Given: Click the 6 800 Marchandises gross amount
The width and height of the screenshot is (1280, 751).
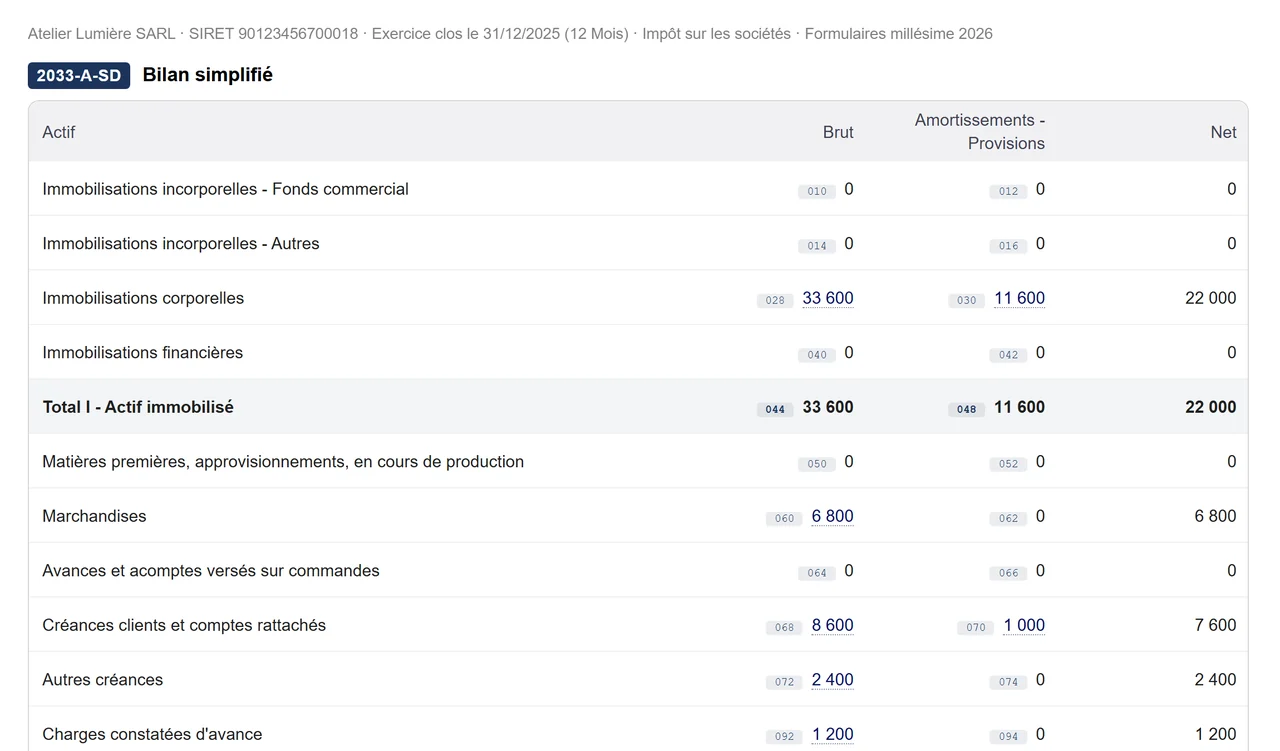Looking at the screenshot, I should click(x=832, y=516).
